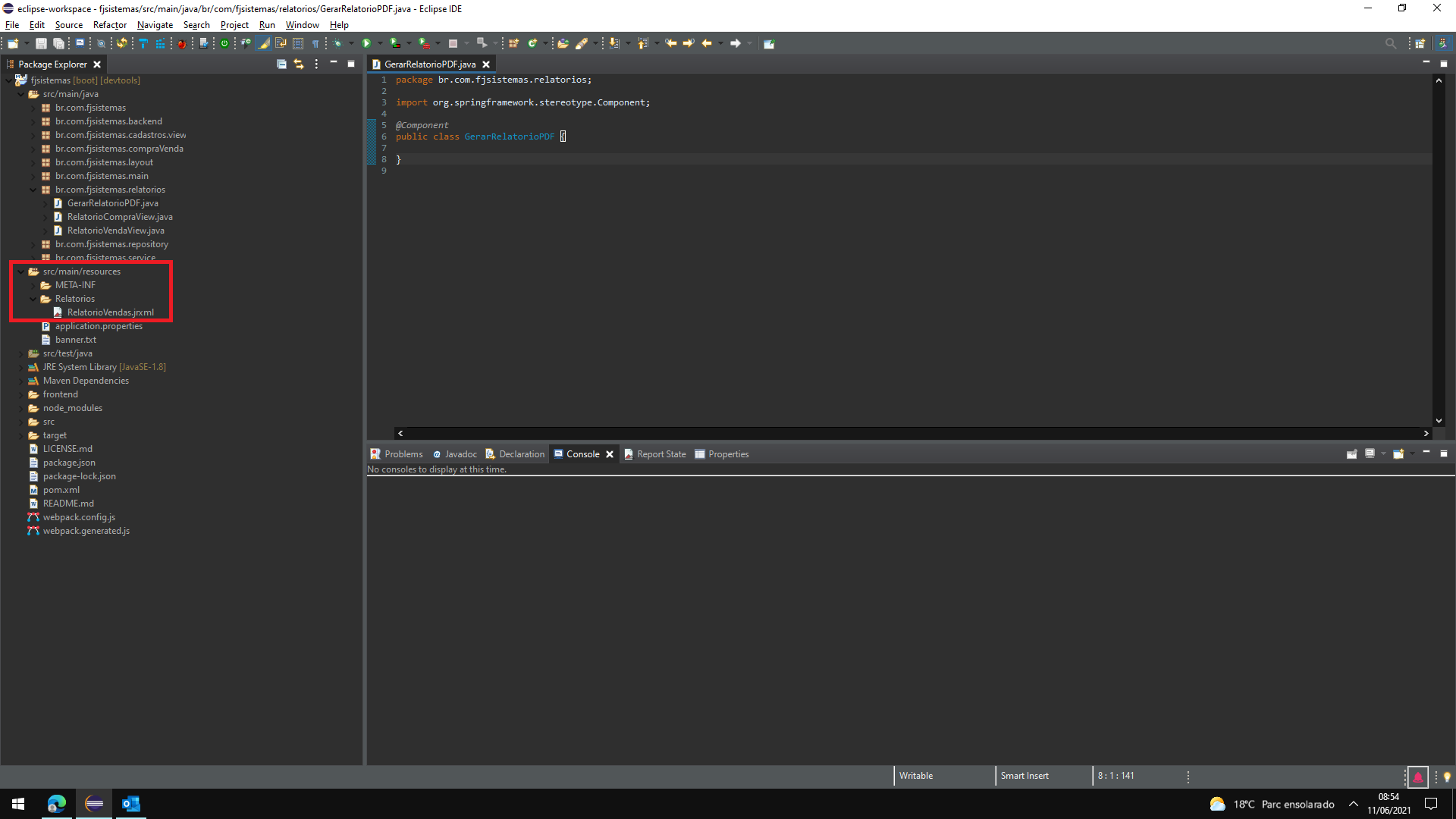Screen dimensions: 1456x819
Task: Collapse the fjsistemas project node
Action: pos(8,80)
